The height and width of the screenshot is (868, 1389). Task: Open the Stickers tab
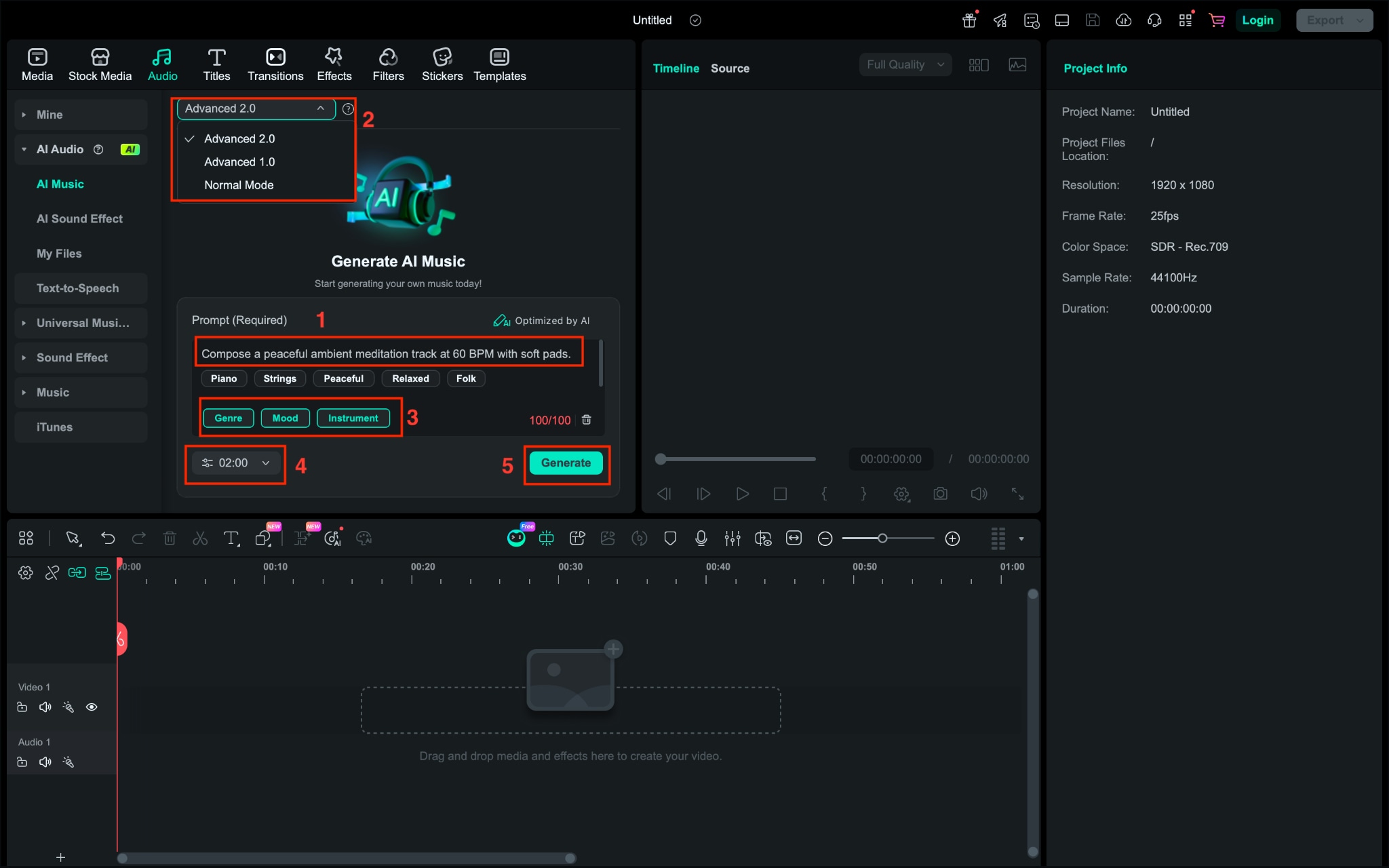coord(442,65)
